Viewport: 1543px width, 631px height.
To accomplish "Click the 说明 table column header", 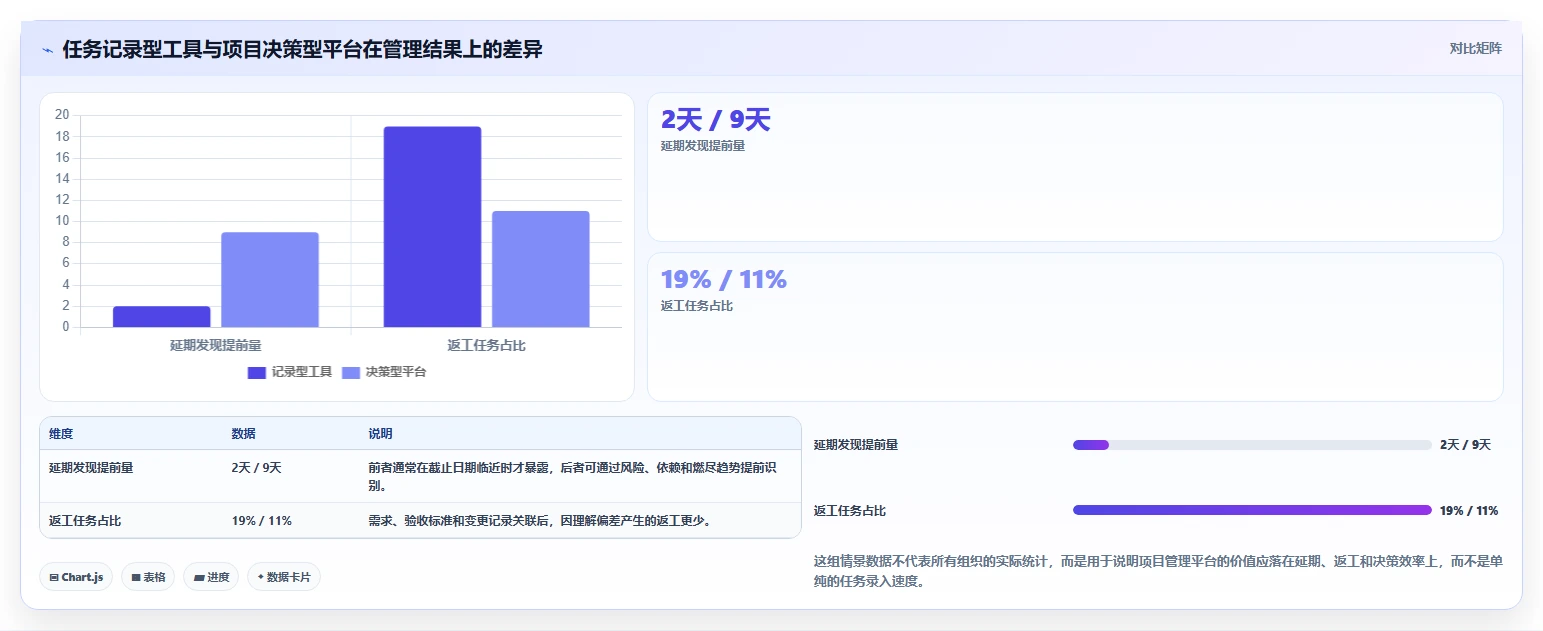I will coord(380,434).
